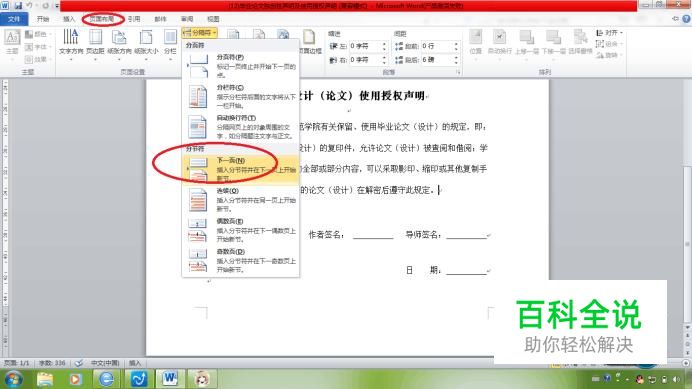
Task: Open theme 效果 (Effects) dropdown
Action: tap(38, 59)
